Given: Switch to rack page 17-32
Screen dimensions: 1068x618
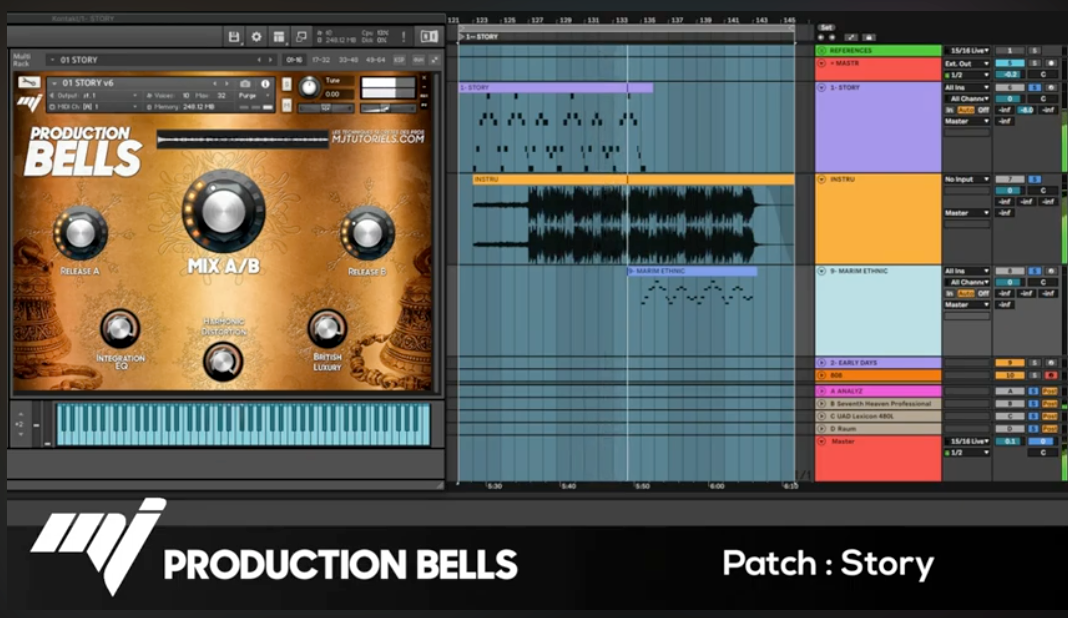Looking at the screenshot, I should (x=321, y=60).
